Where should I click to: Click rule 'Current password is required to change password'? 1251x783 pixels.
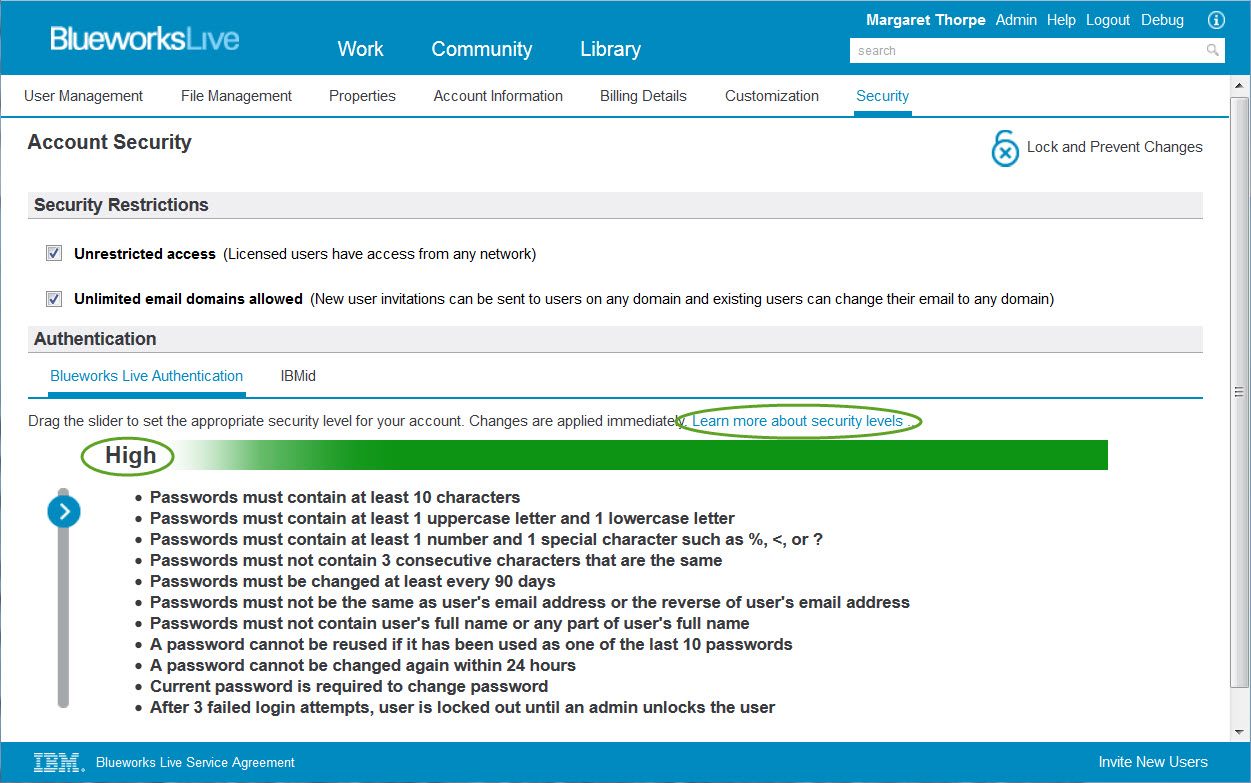[x=349, y=686]
